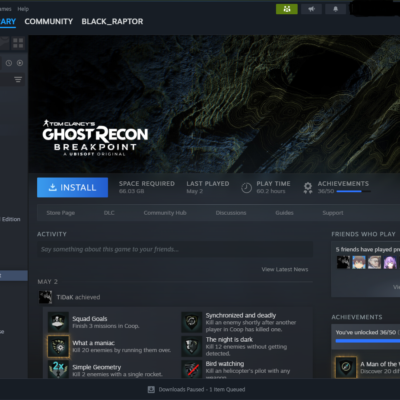Go to Community Hub tab
This screenshot has height=400, width=400.
pos(165,213)
